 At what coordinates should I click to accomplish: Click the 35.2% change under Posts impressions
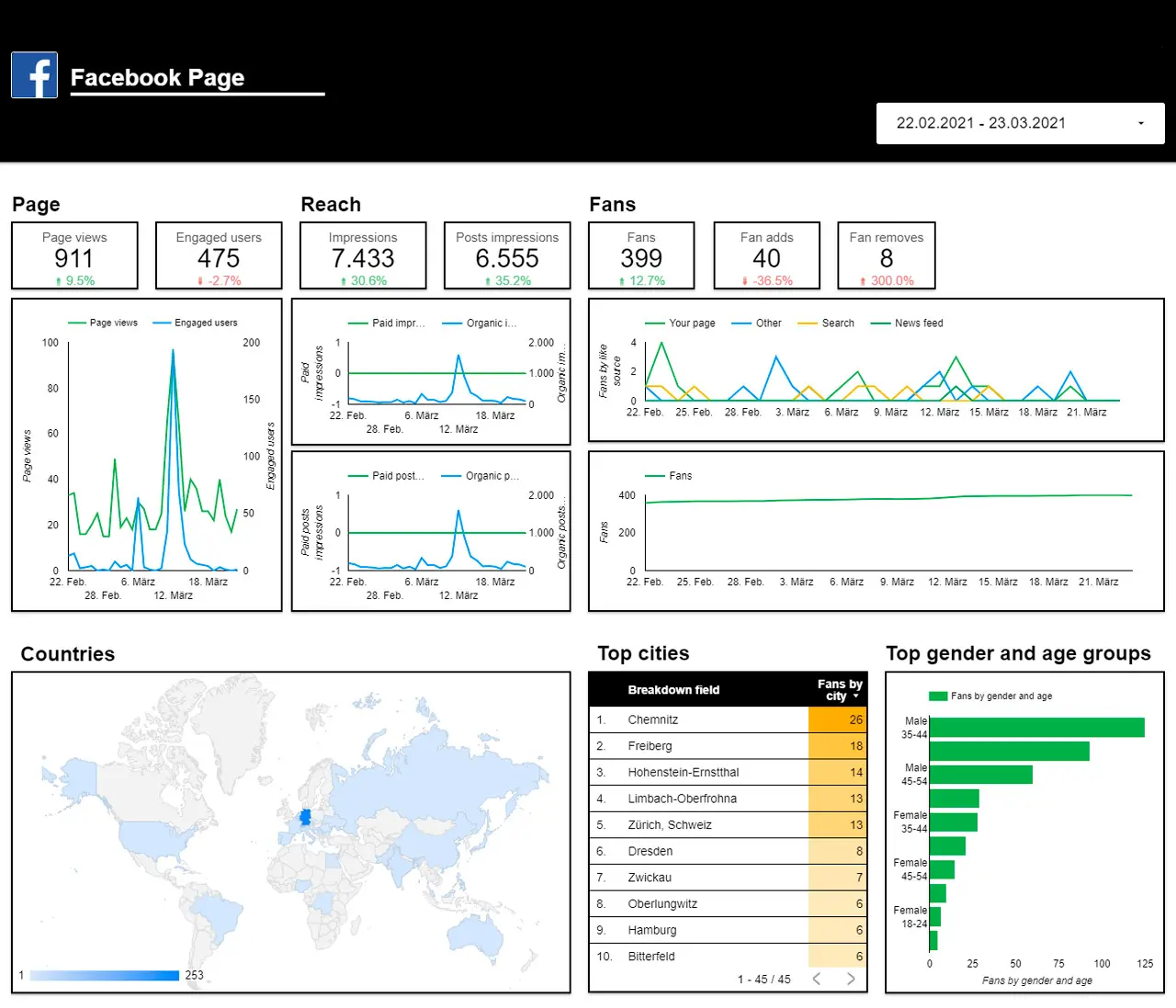508,280
